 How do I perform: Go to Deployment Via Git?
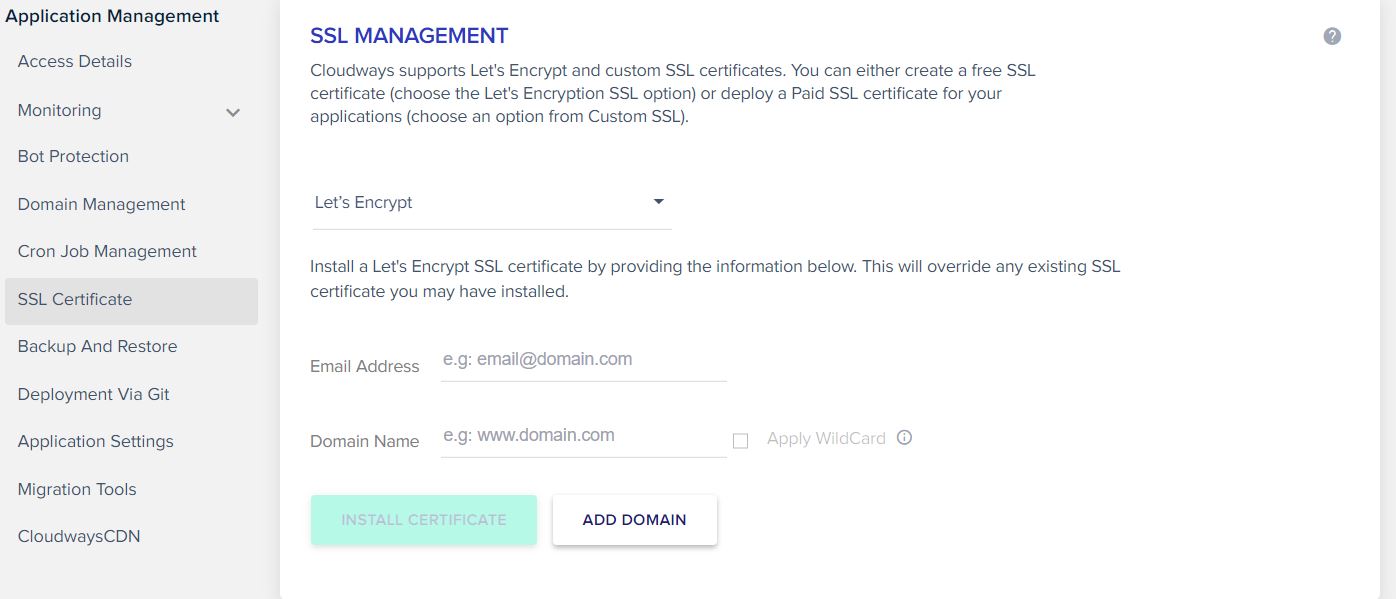[x=93, y=394]
